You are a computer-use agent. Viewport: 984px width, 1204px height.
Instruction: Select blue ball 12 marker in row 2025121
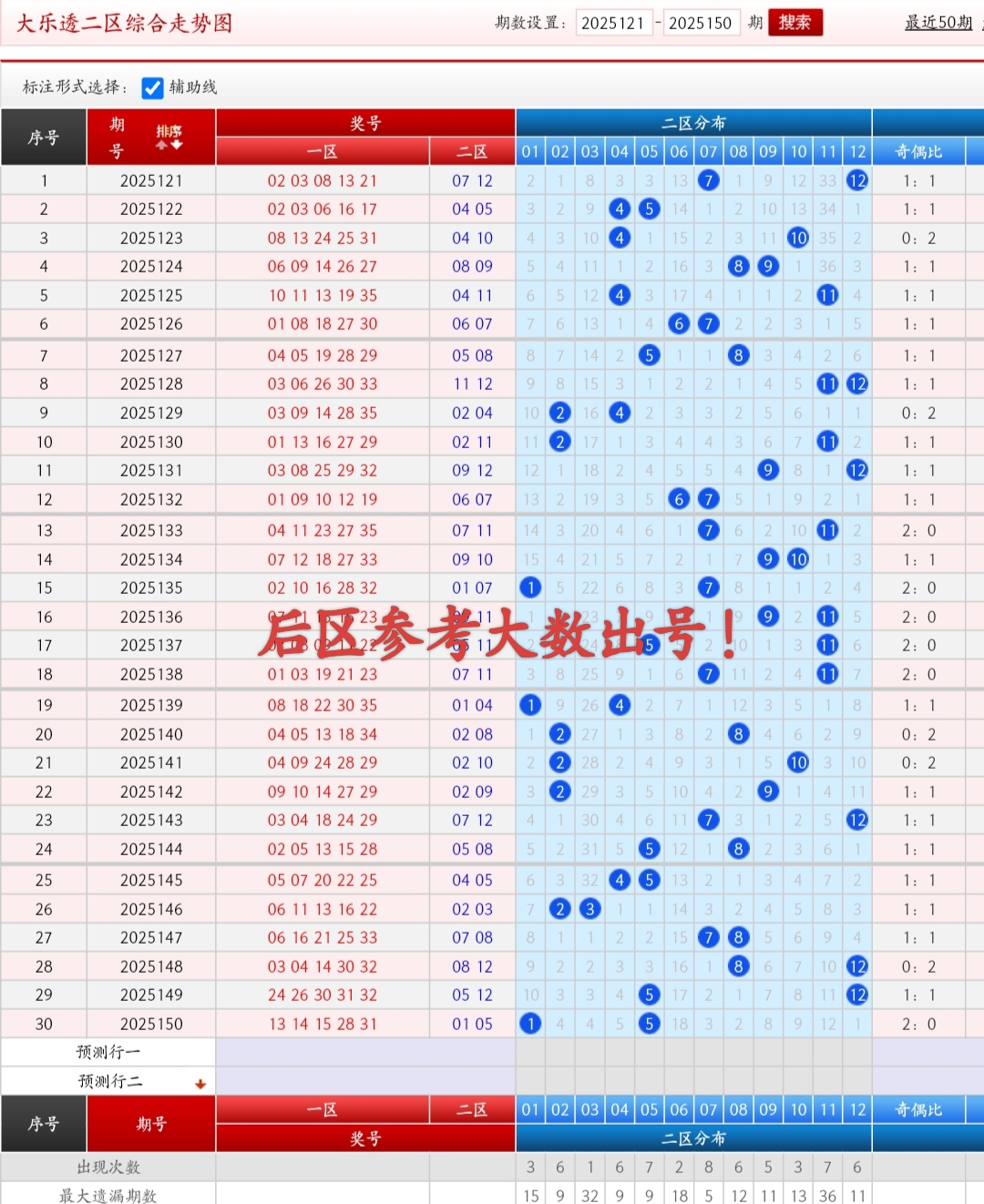[x=857, y=180]
